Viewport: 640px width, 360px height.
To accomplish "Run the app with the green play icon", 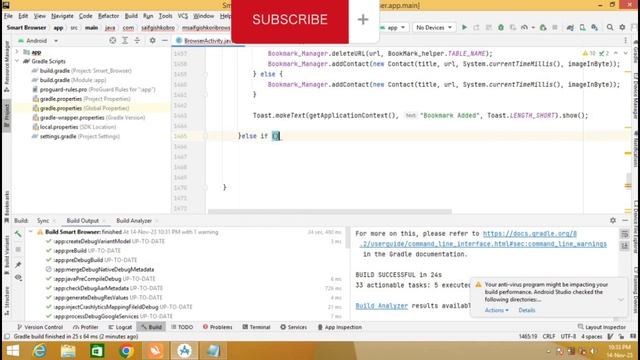I will click(x=464, y=27).
